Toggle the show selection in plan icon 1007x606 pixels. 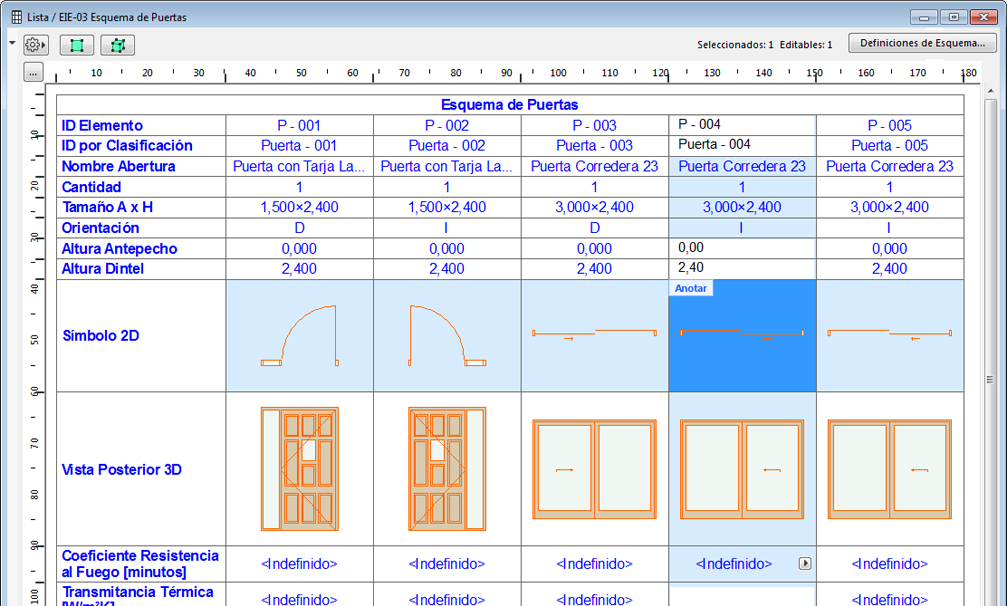[76, 44]
